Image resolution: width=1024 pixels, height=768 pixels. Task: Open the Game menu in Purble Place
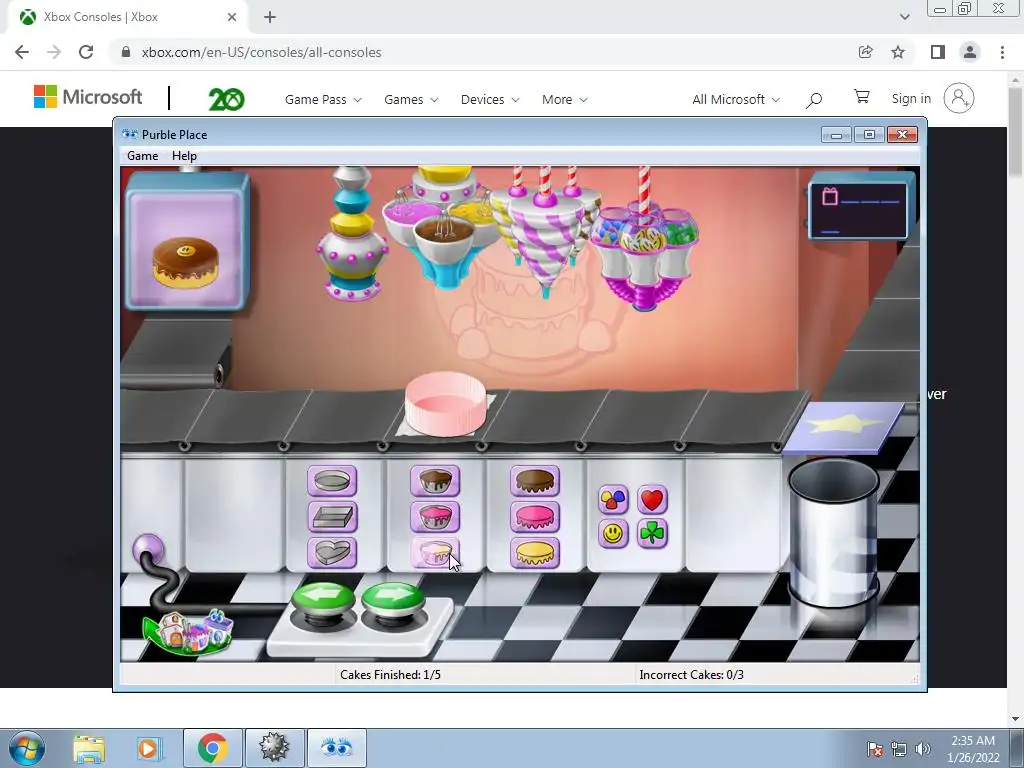142,156
